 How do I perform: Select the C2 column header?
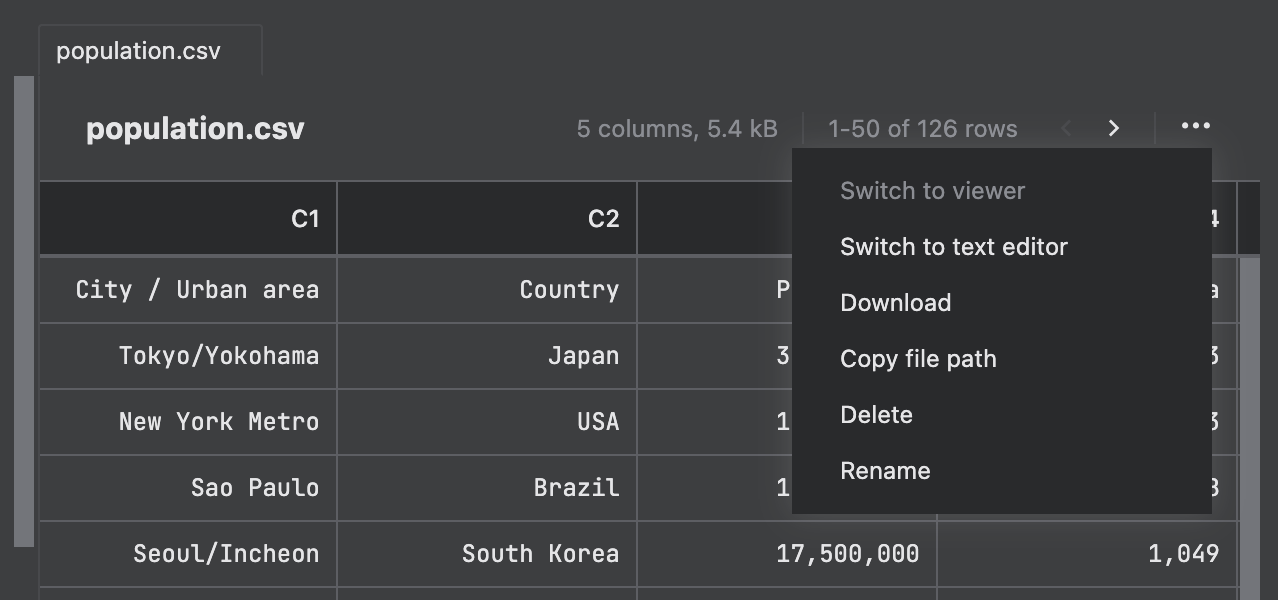(487, 218)
